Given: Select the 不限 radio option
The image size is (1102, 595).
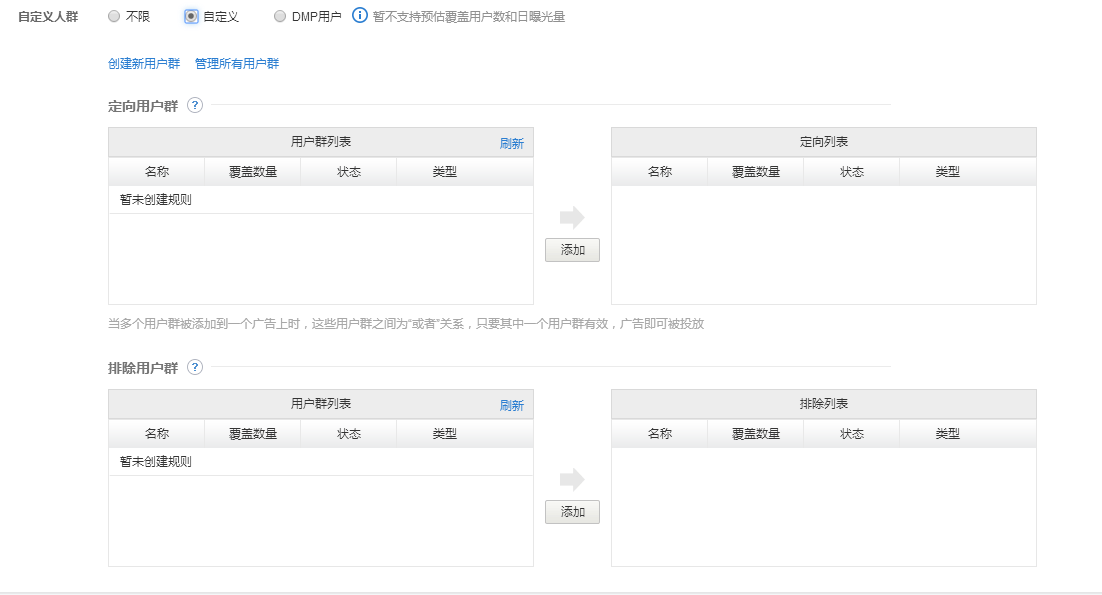Looking at the screenshot, I should click(x=113, y=17).
